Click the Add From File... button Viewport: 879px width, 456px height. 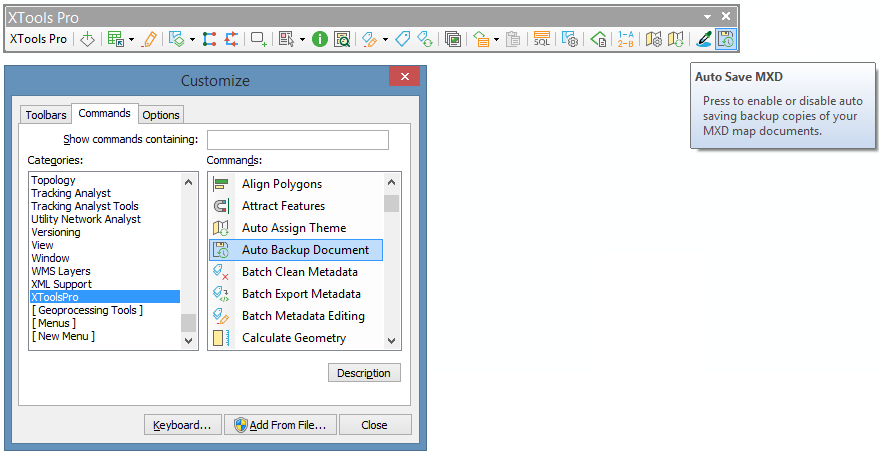[280, 425]
